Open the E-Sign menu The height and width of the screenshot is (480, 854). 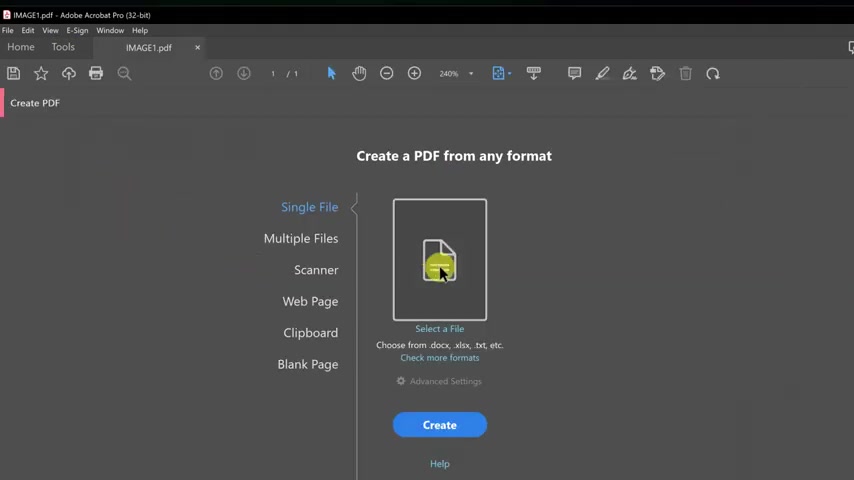77,31
